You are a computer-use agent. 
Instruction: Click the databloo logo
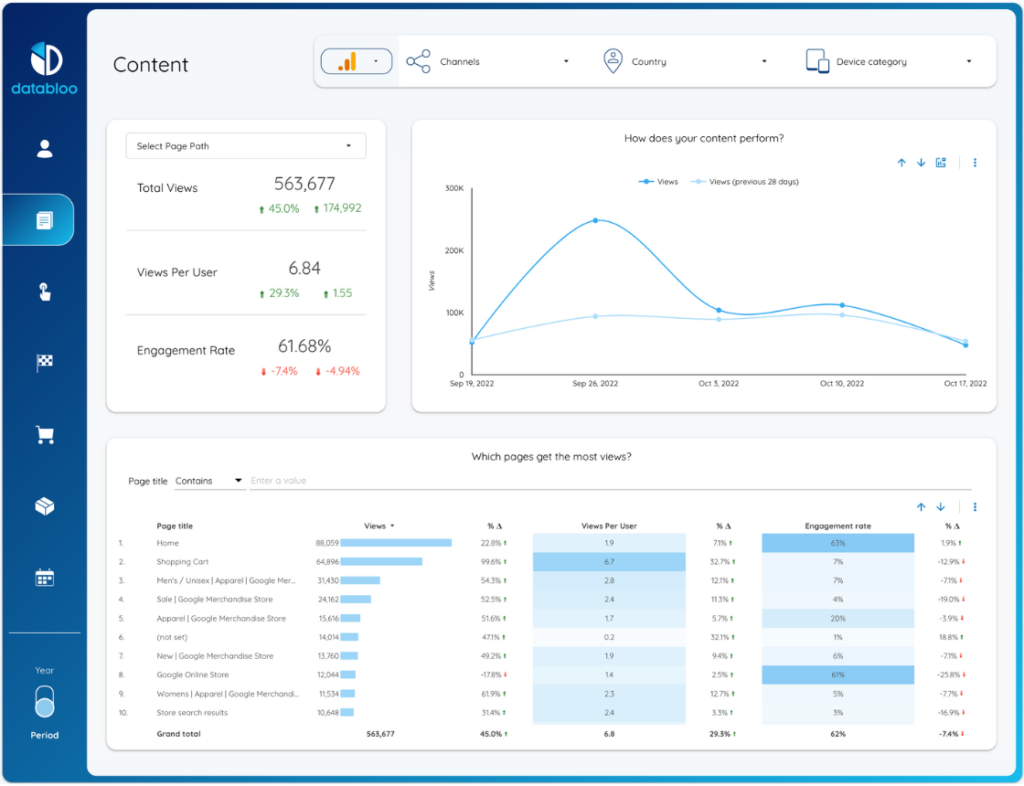point(44,69)
